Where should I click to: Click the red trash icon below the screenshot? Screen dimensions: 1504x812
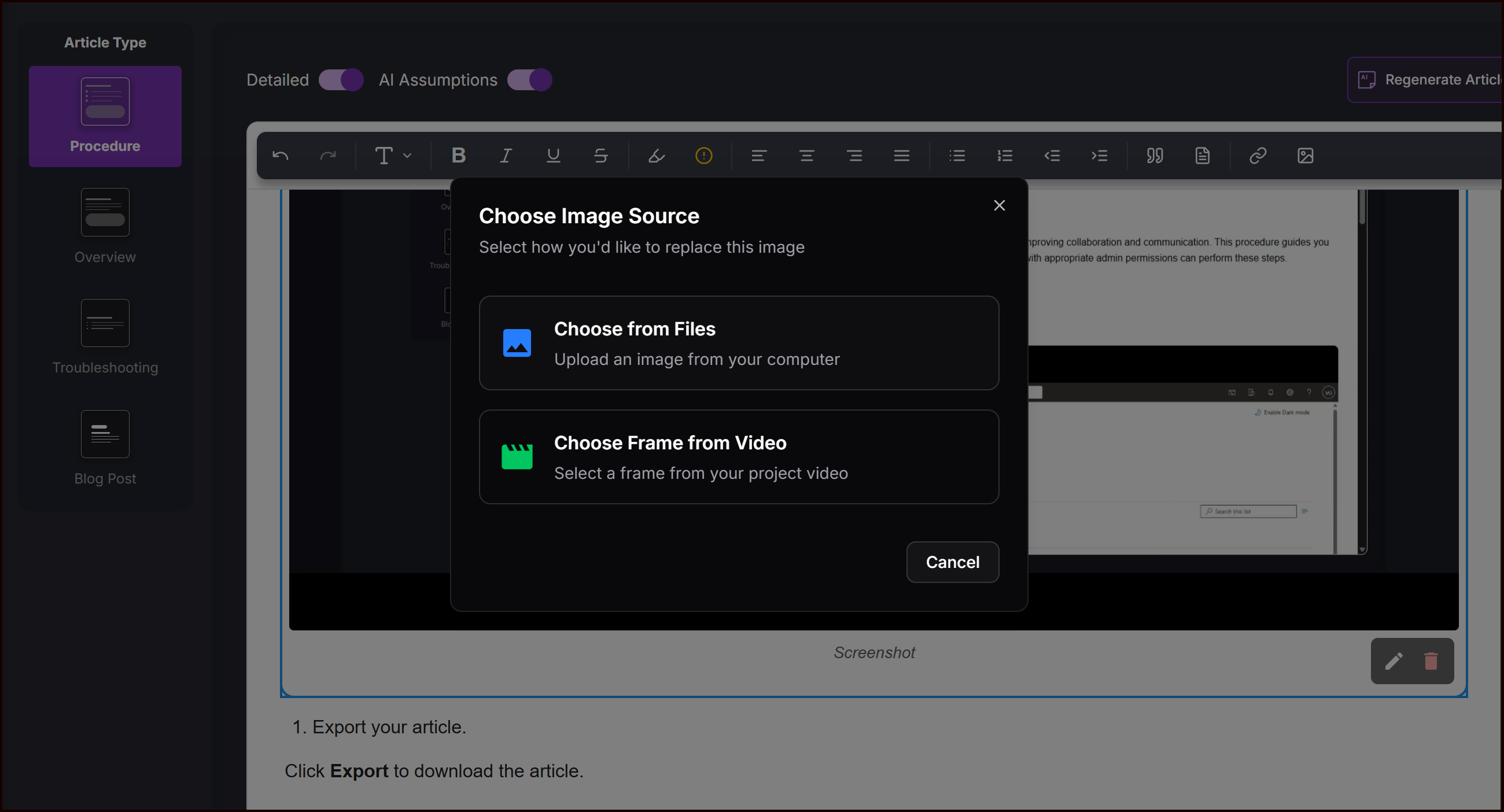tap(1431, 661)
